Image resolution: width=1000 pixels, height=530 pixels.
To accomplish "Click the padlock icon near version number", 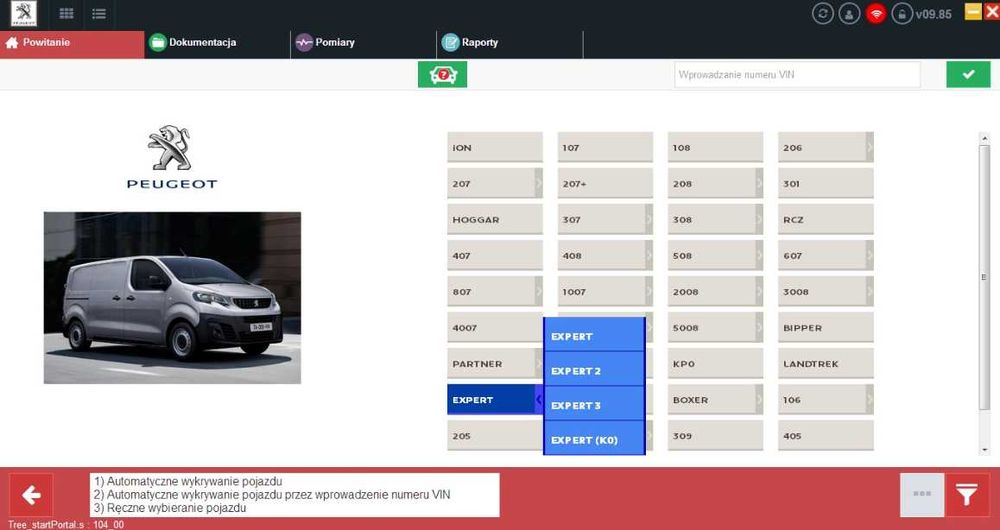I will click(902, 13).
